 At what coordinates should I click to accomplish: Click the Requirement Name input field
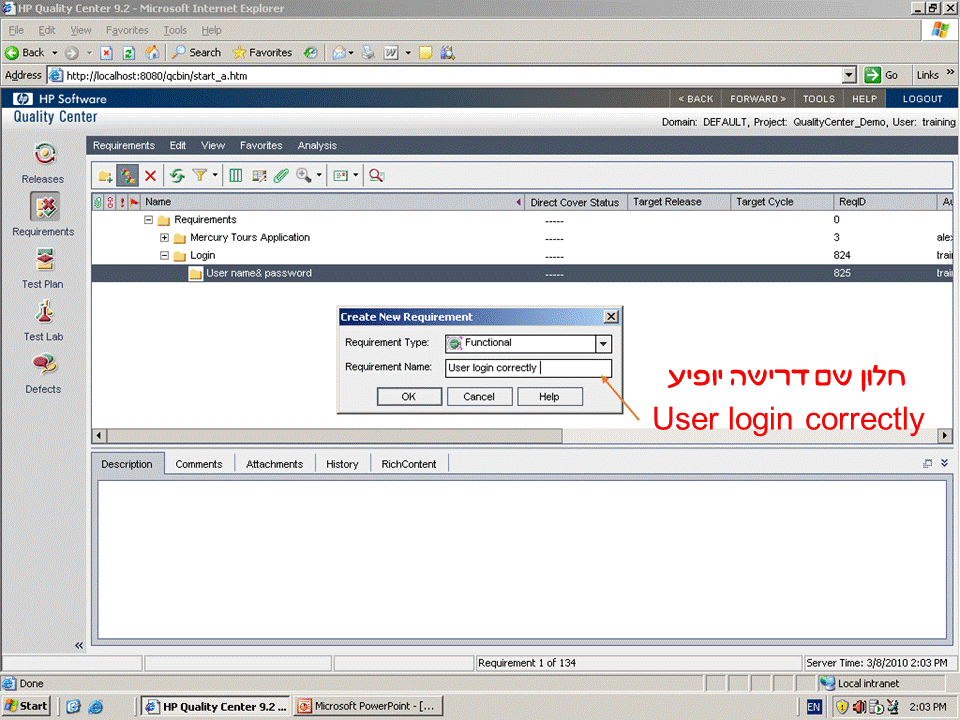click(x=528, y=368)
